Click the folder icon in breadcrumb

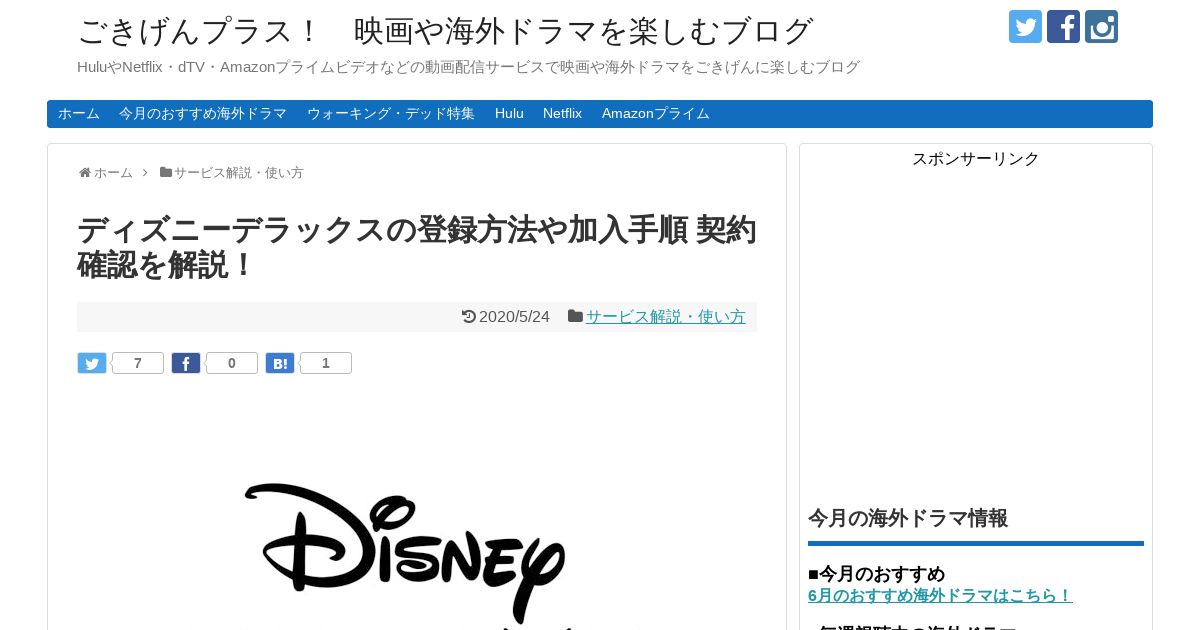[166, 172]
